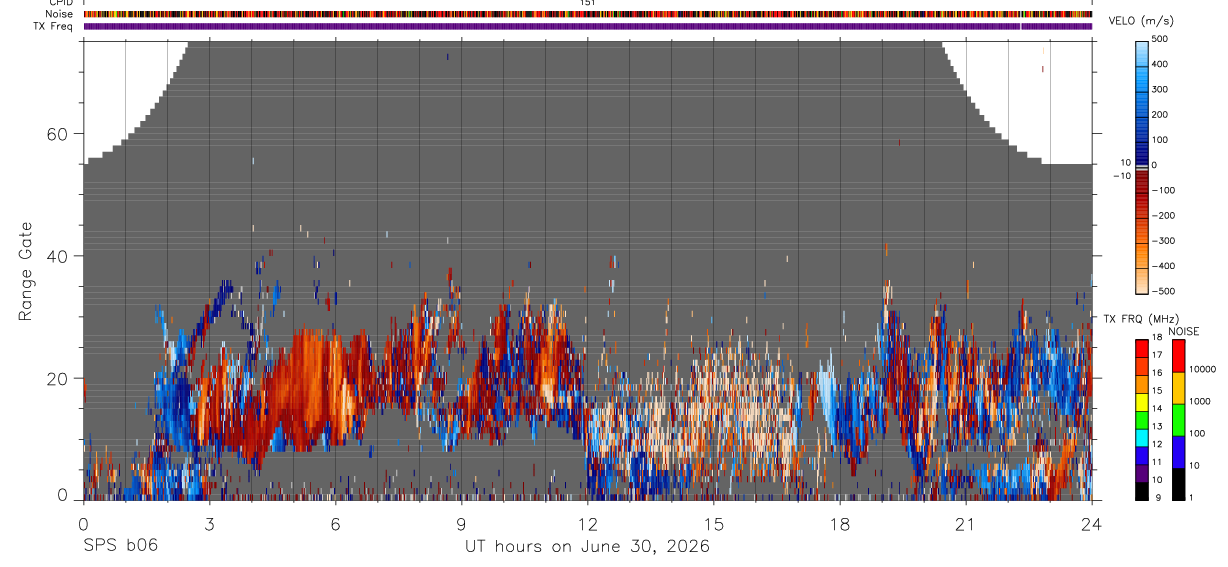Click the 12 UT hour axis label
The width and height of the screenshot is (1228, 567).
click(588, 524)
